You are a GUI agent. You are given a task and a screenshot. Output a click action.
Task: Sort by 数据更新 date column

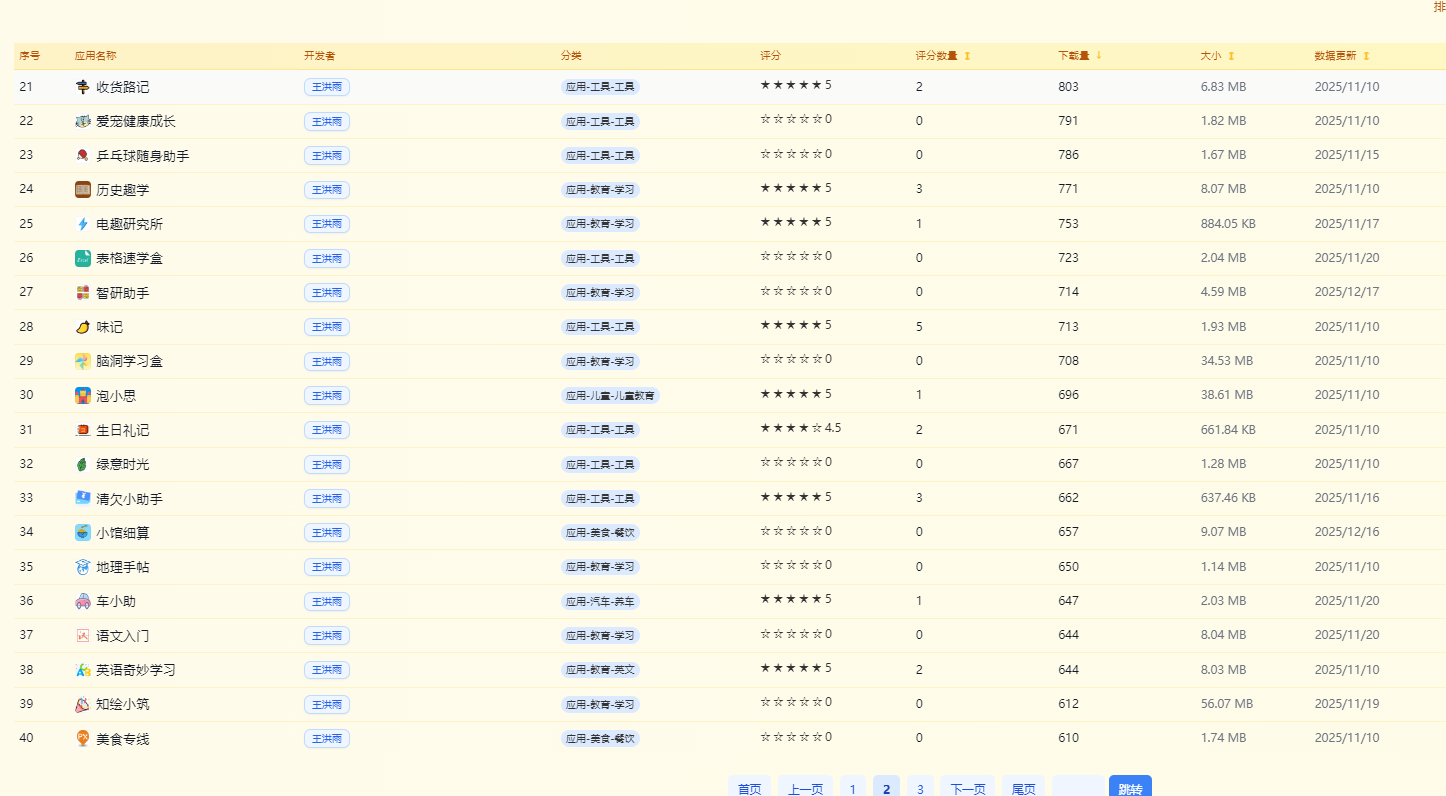click(x=1366, y=56)
